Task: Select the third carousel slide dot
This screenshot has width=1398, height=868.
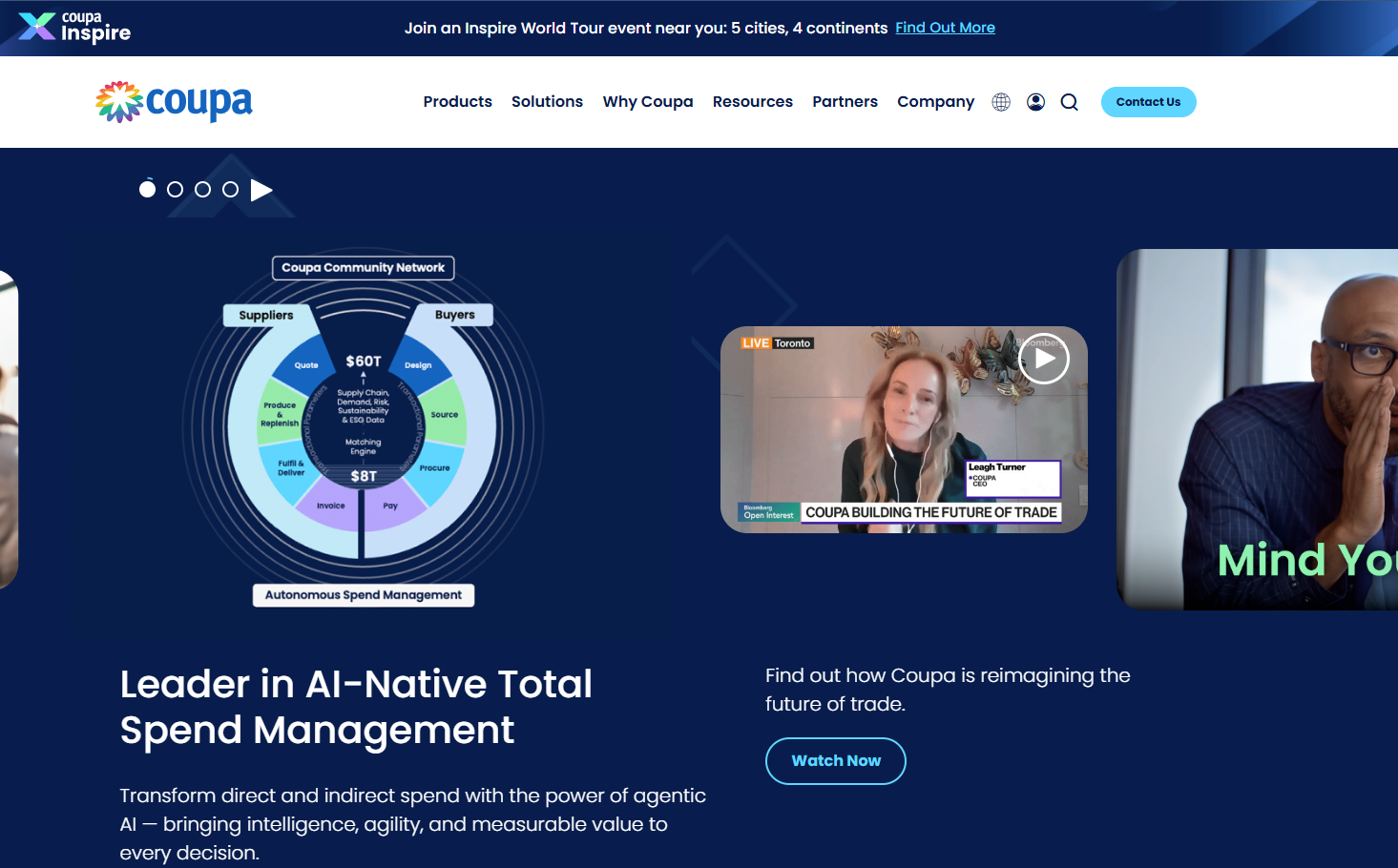Action: coord(202,189)
